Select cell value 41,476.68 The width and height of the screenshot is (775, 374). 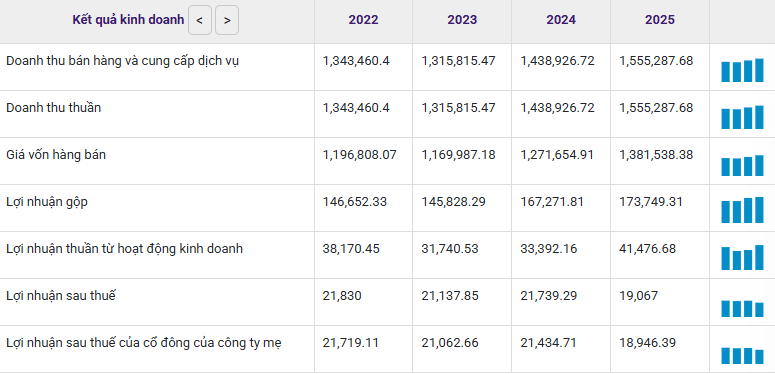pos(647,249)
